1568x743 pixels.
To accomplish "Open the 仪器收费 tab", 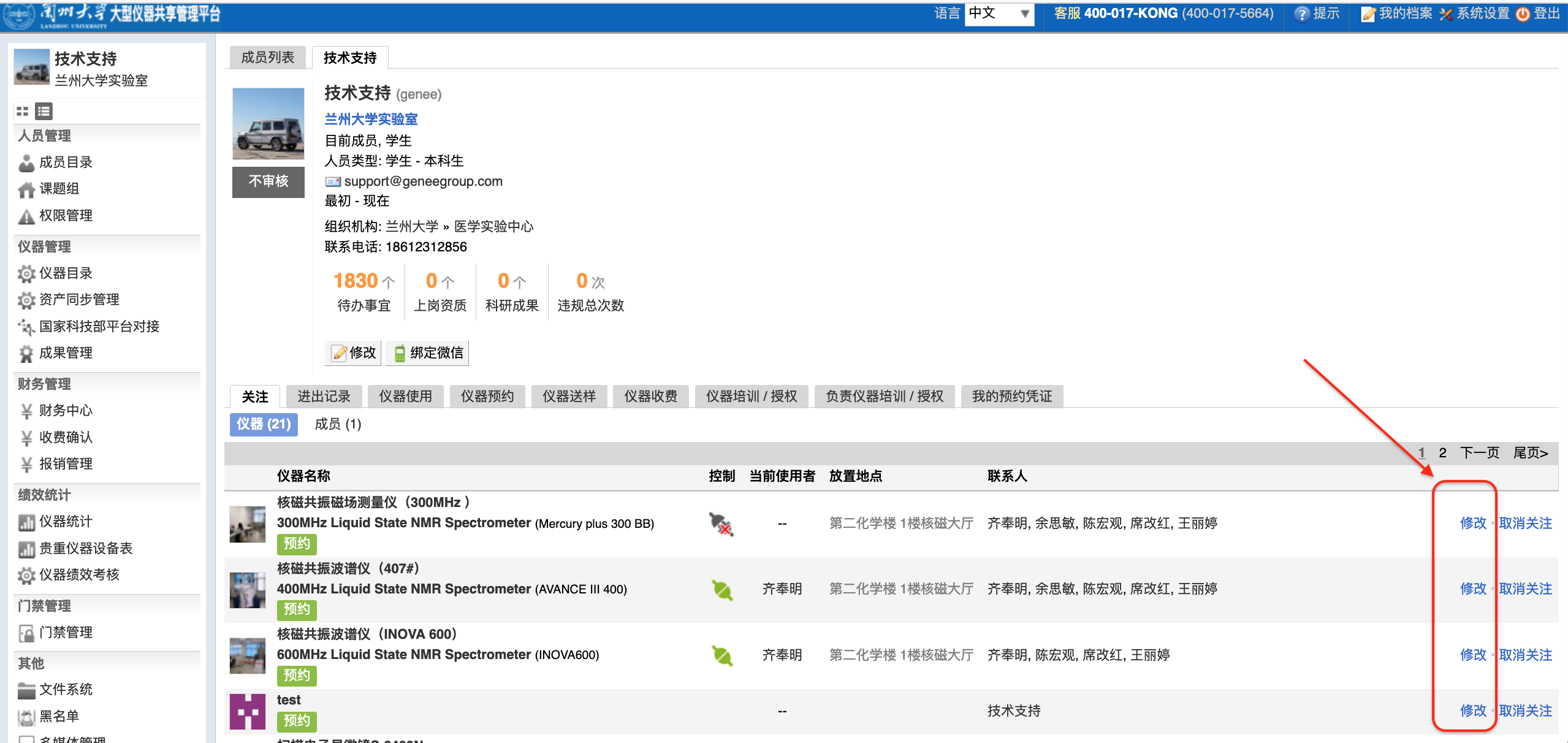I will pos(651,397).
